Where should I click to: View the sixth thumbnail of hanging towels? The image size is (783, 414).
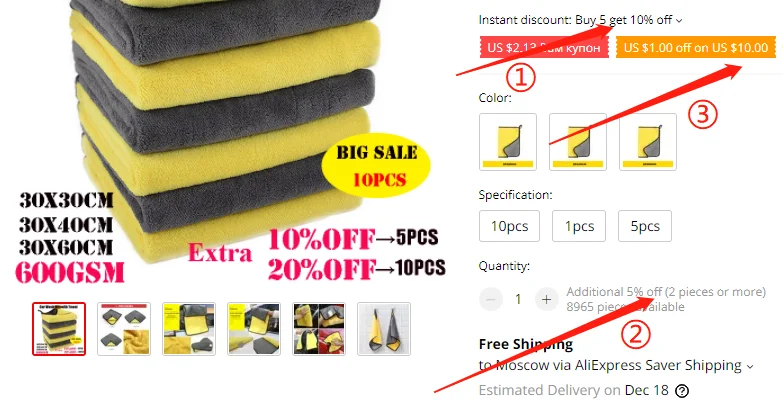pos(384,329)
